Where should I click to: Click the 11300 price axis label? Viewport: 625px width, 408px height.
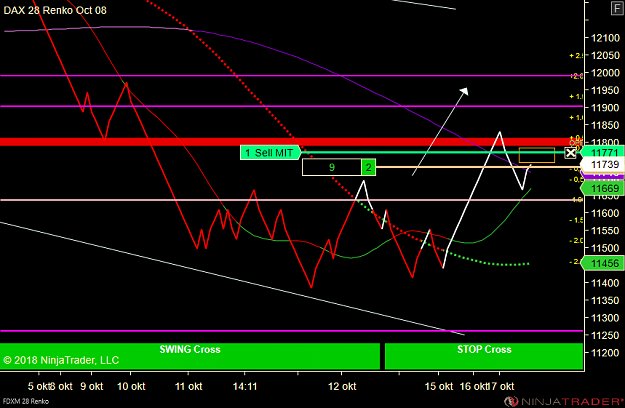(605, 318)
